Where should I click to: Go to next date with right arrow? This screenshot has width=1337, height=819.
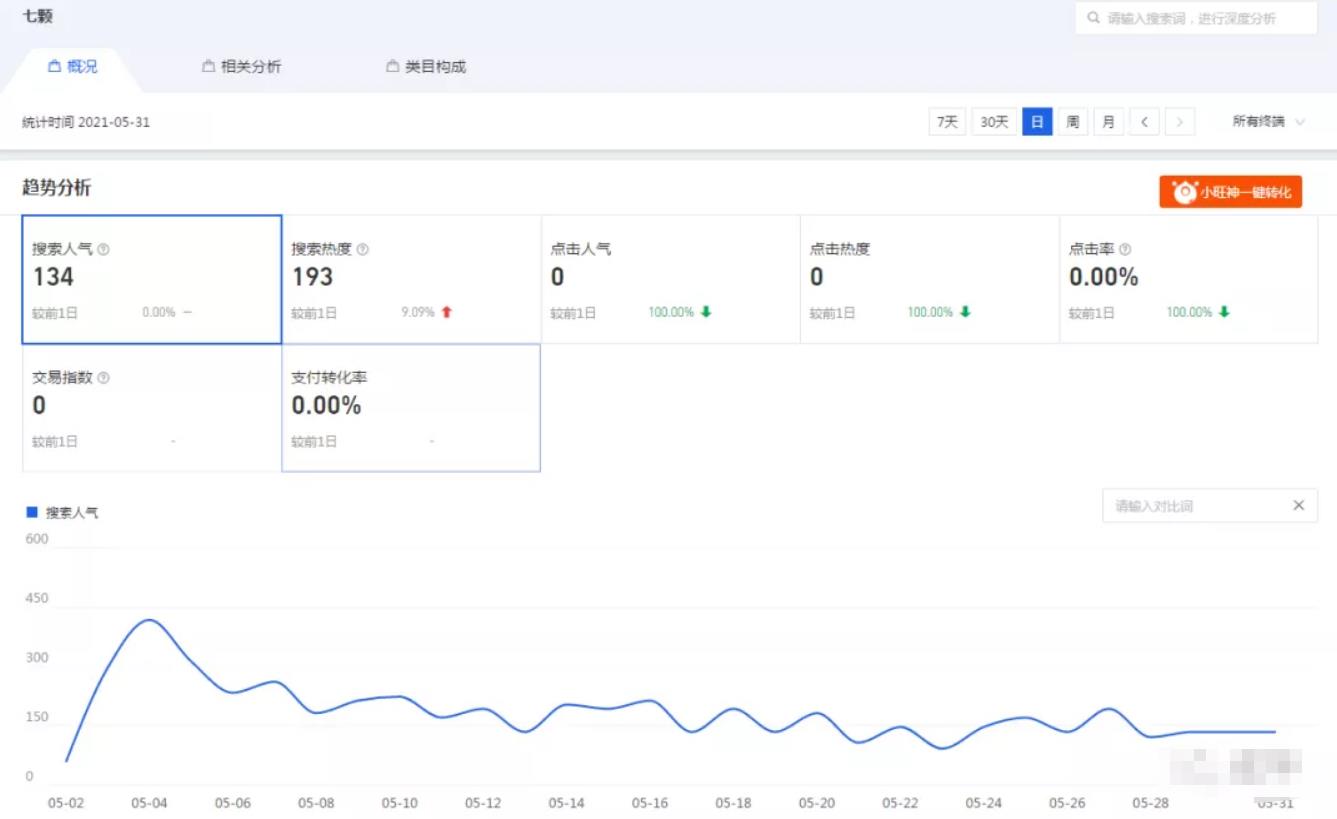[x=1180, y=122]
